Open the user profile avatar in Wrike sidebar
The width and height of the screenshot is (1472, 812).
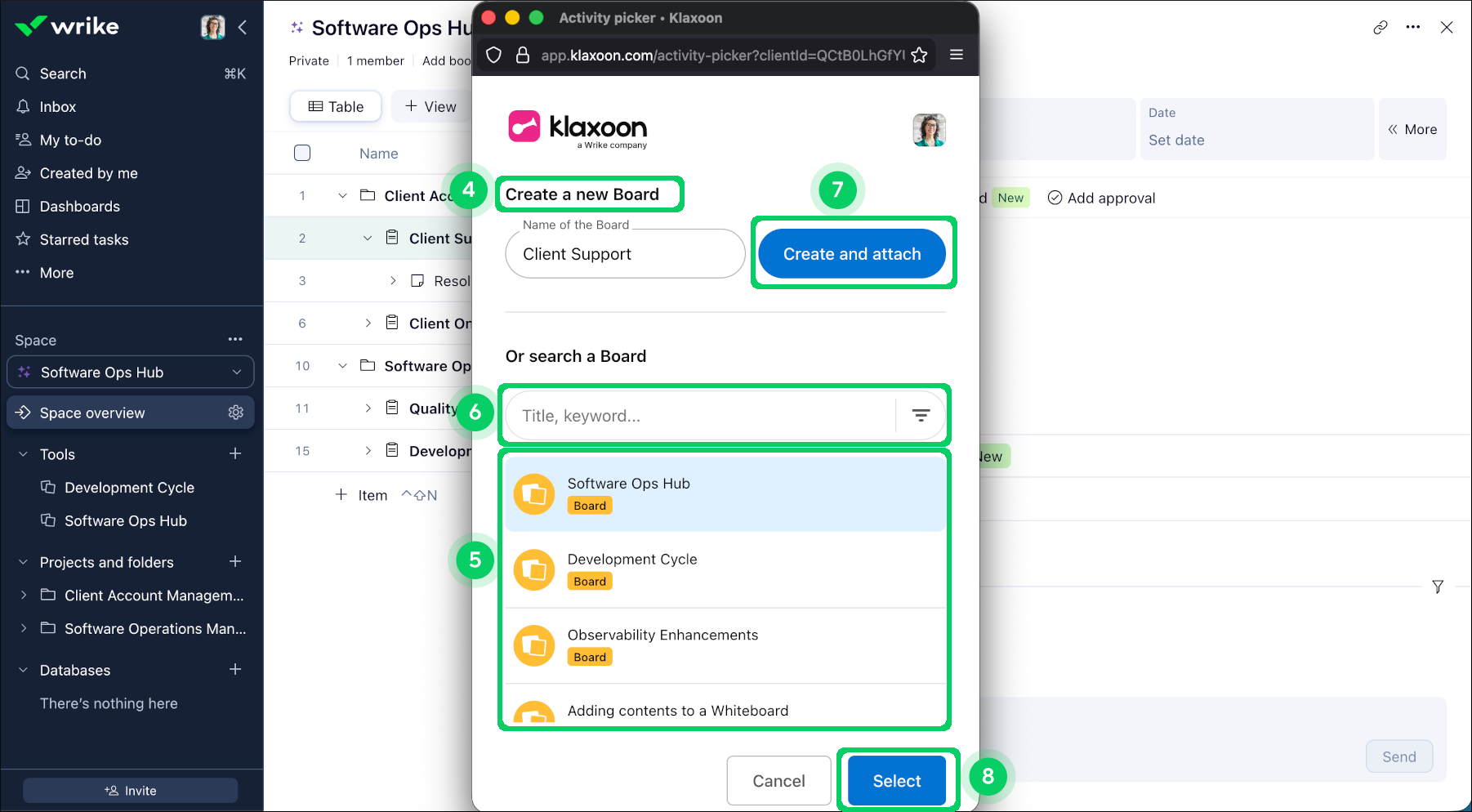212,27
